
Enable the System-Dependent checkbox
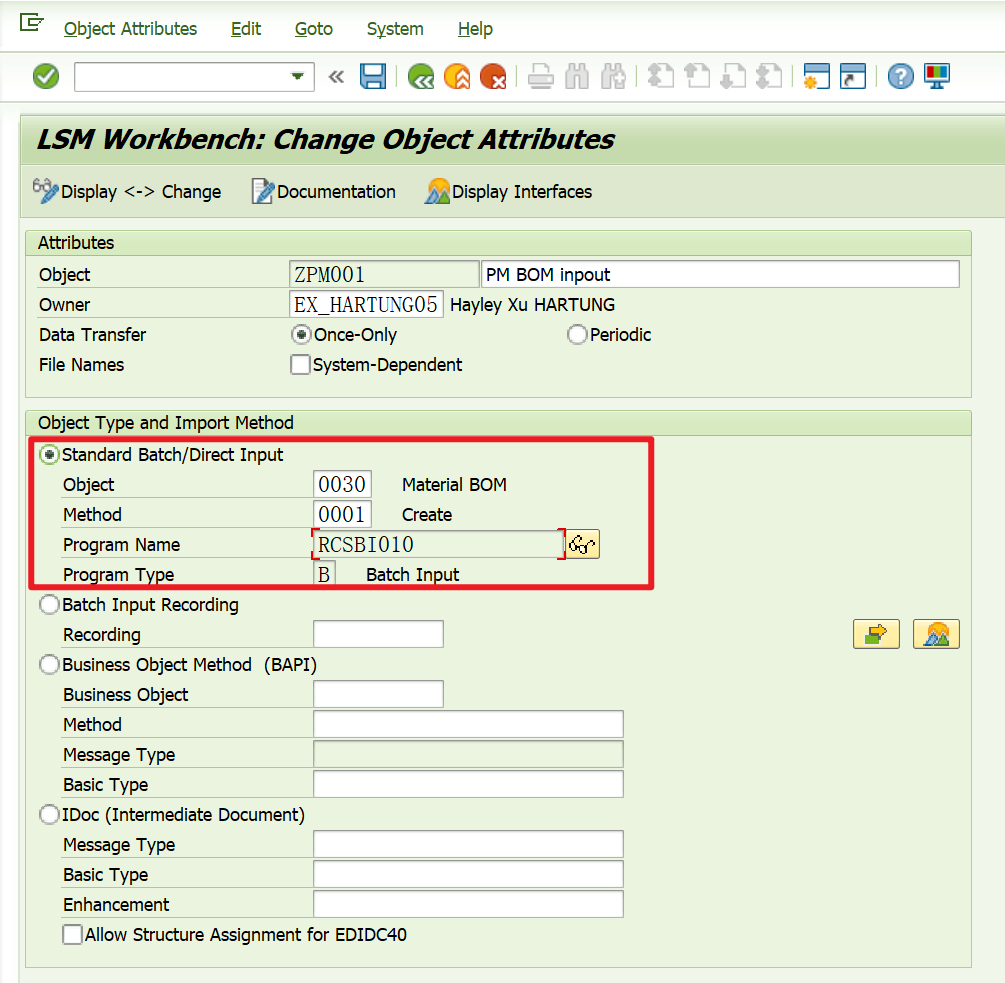300,365
